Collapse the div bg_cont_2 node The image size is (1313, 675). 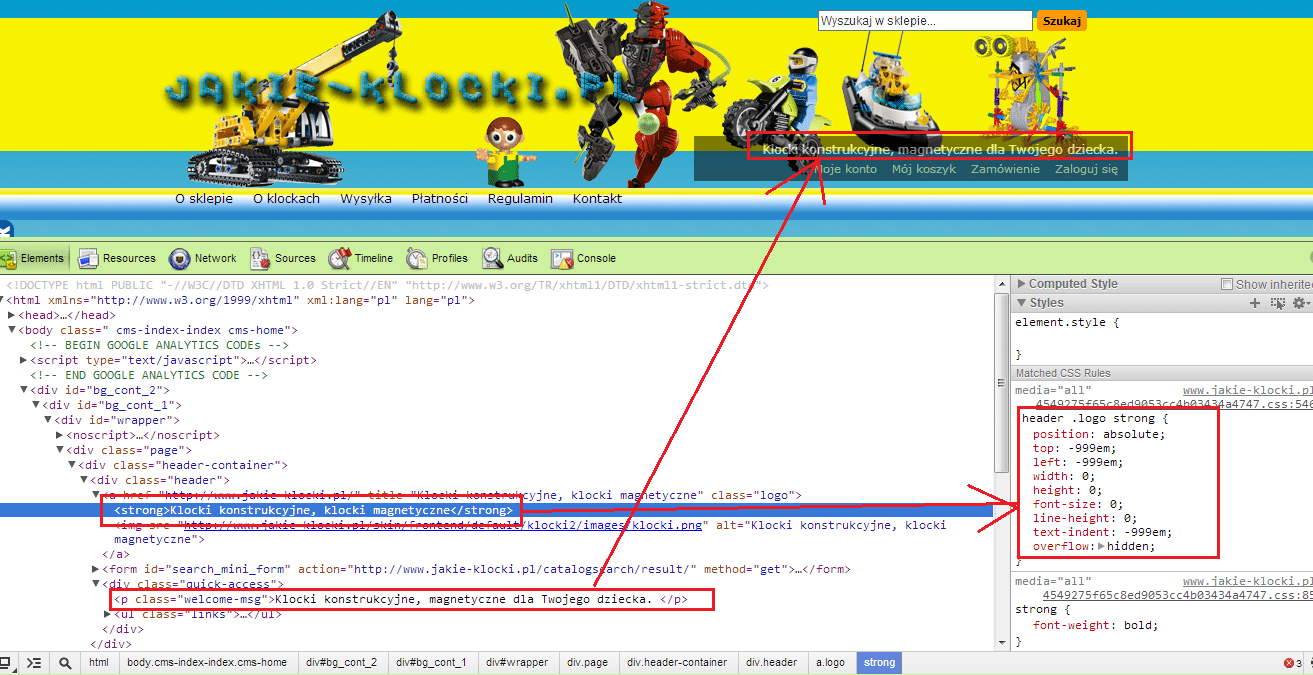(x=24, y=390)
